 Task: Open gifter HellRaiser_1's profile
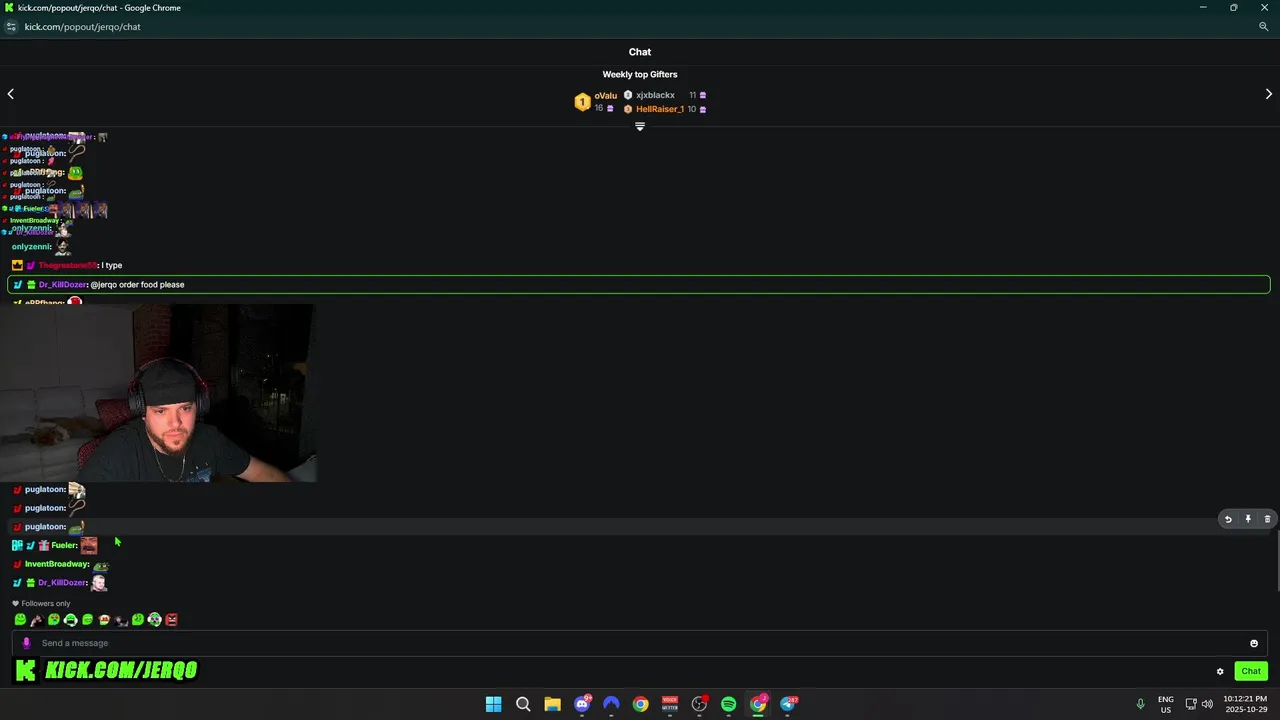click(x=660, y=109)
